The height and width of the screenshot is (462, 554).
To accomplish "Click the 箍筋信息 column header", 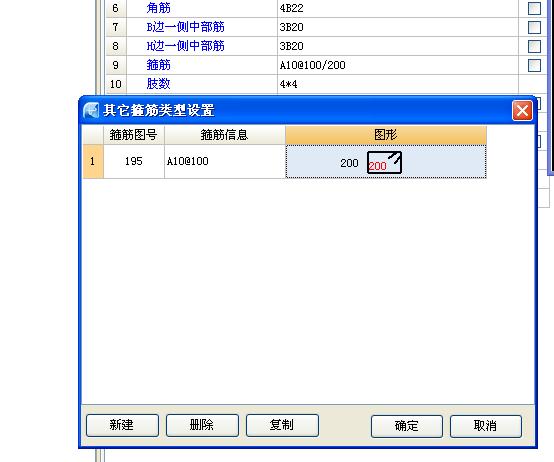I will (225, 135).
